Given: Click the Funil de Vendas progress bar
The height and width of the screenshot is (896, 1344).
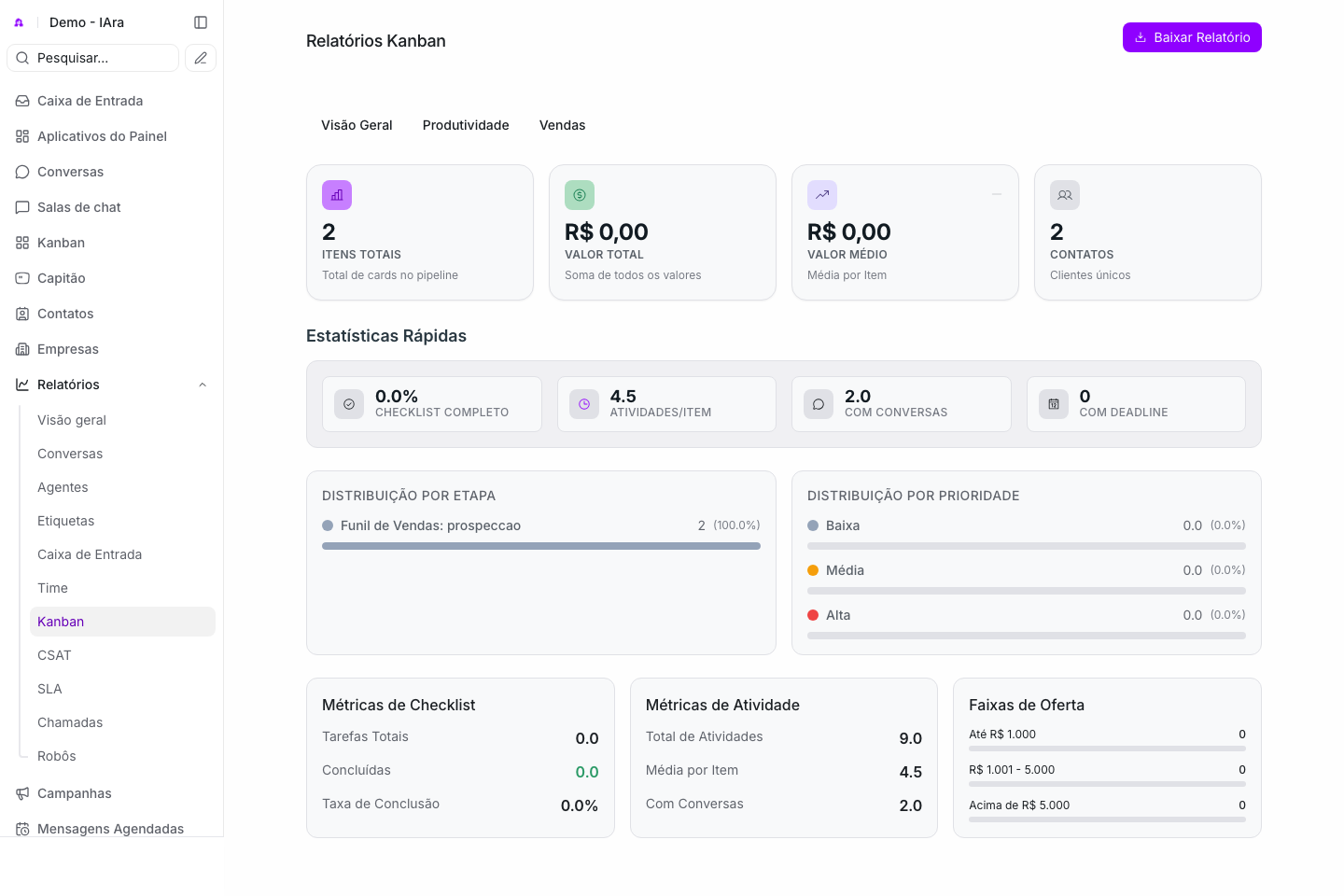Looking at the screenshot, I should (541, 546).
